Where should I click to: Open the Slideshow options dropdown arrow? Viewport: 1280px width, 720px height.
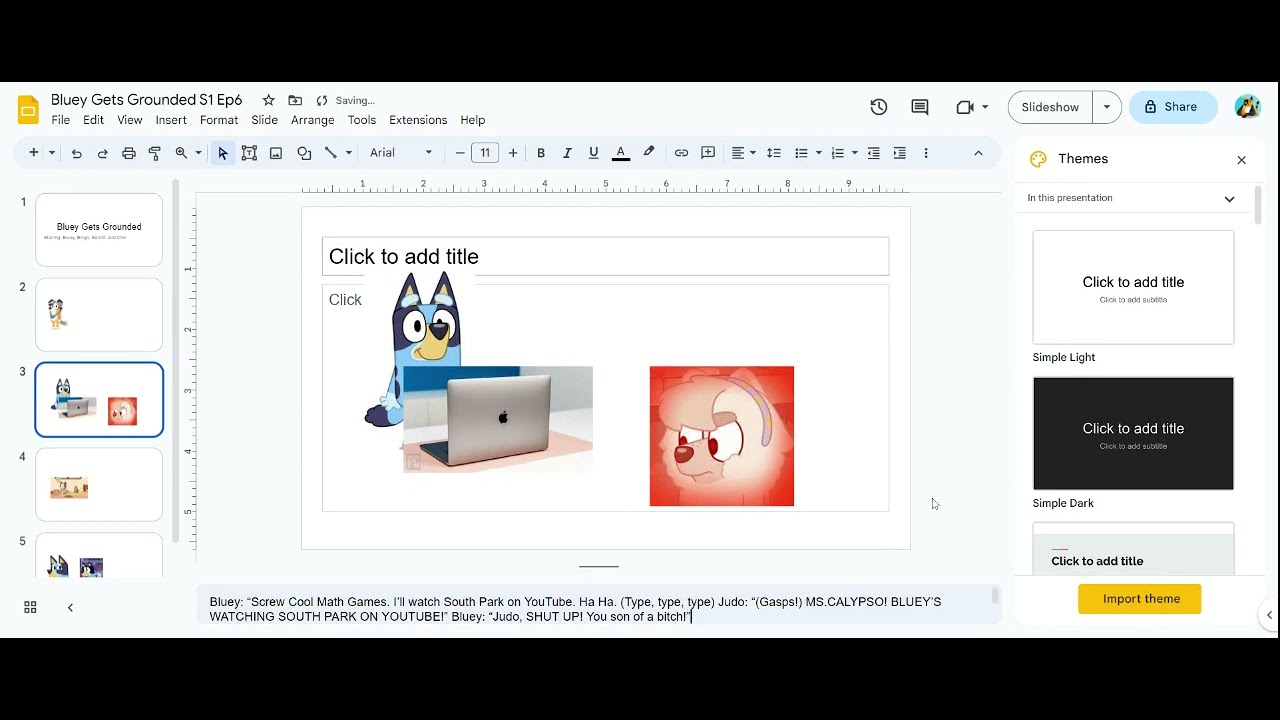(x=1107, y=107)
